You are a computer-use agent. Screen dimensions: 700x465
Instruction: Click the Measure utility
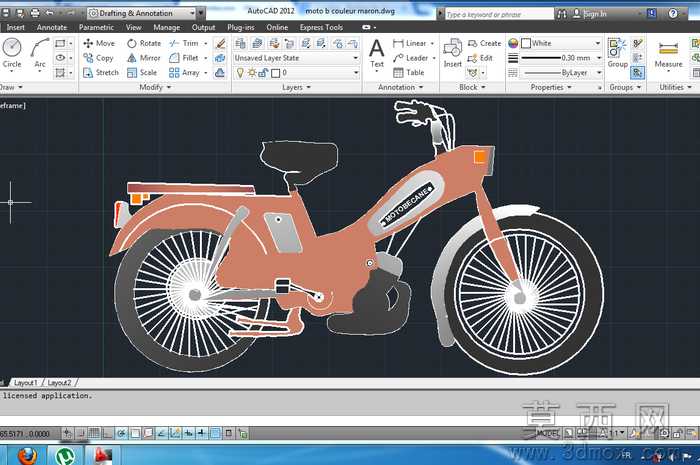click(668, 54)
